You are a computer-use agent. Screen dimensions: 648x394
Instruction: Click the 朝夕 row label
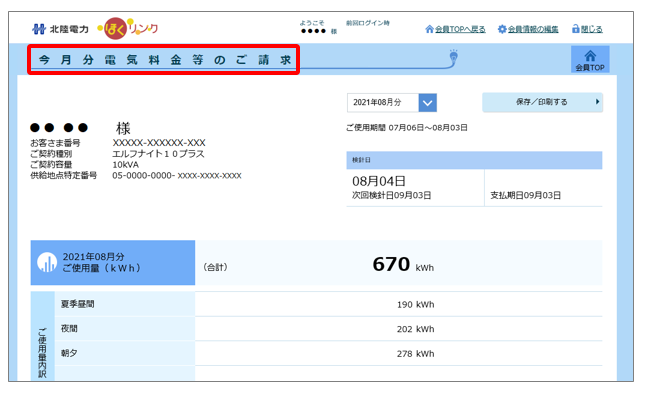tap(69, 353)
